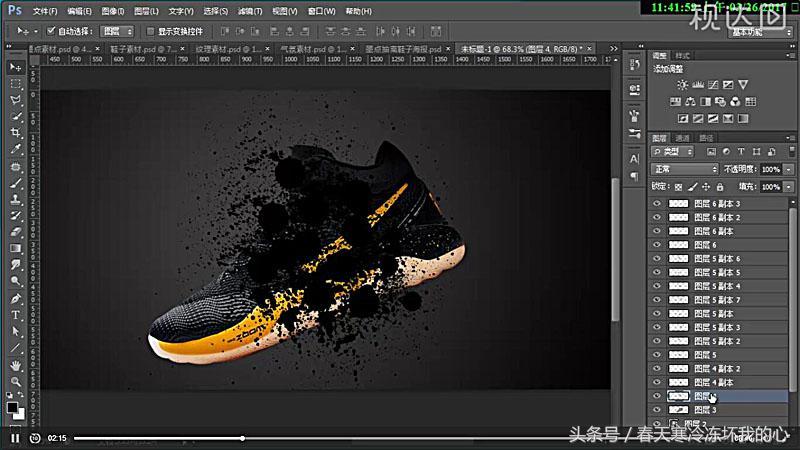Viewport: 800px width, 450px height.
Task: Open the 图像(I) menu
Action: point(113,11)
